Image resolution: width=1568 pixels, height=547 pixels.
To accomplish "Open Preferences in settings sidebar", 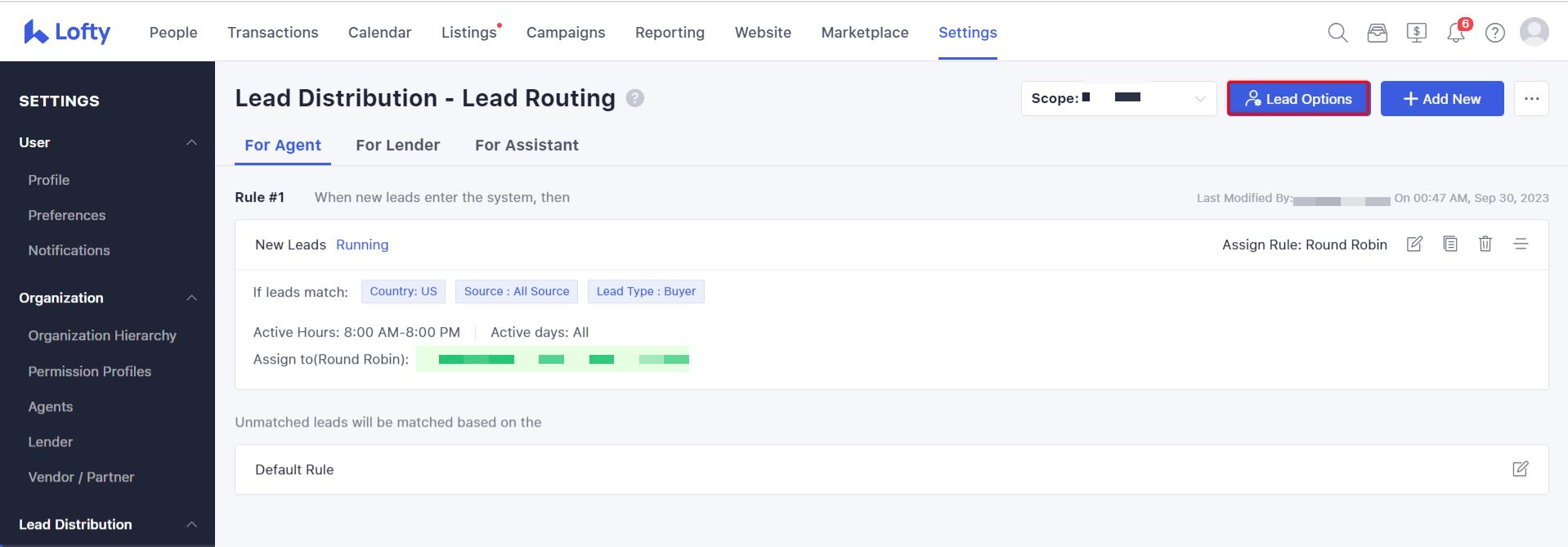I will pos(67,215).
